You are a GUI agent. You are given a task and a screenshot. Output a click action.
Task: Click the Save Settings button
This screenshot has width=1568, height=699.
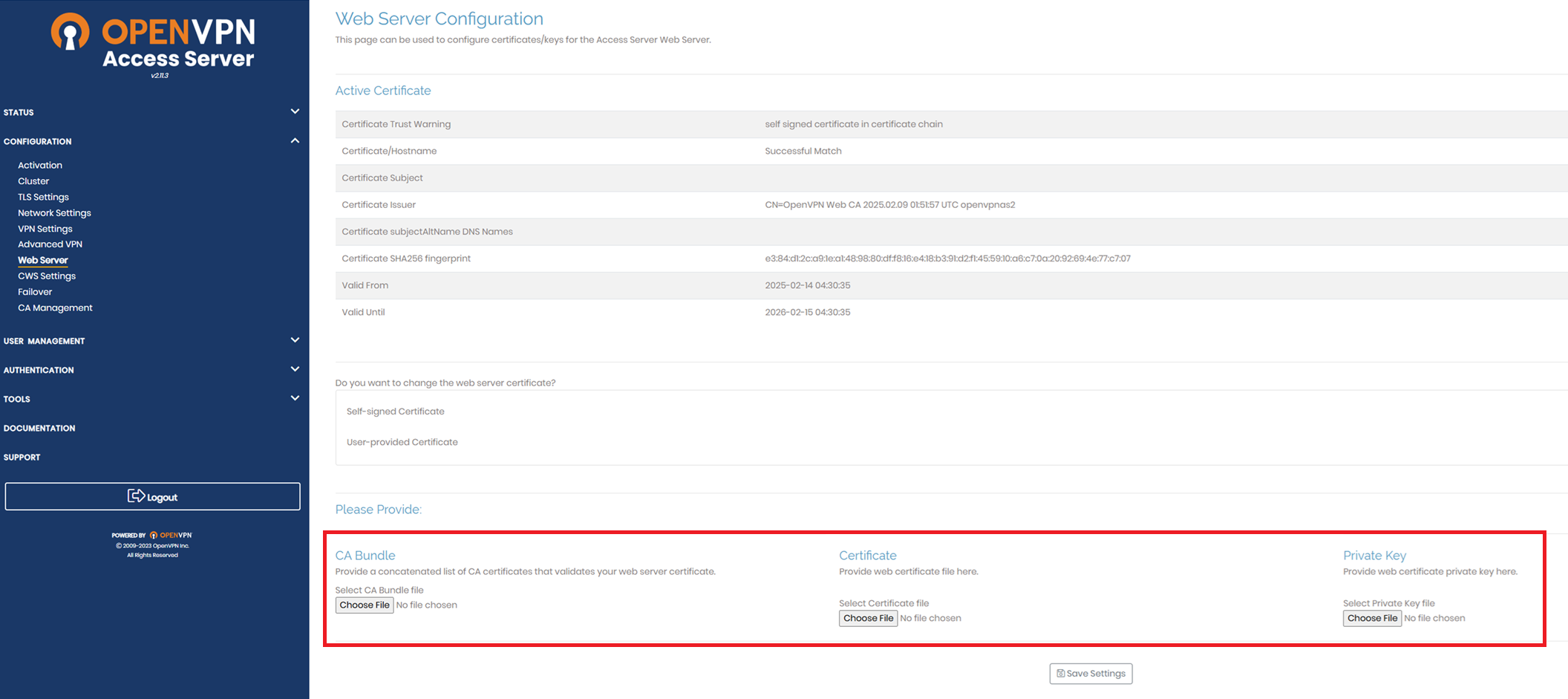coord(1091,674)
